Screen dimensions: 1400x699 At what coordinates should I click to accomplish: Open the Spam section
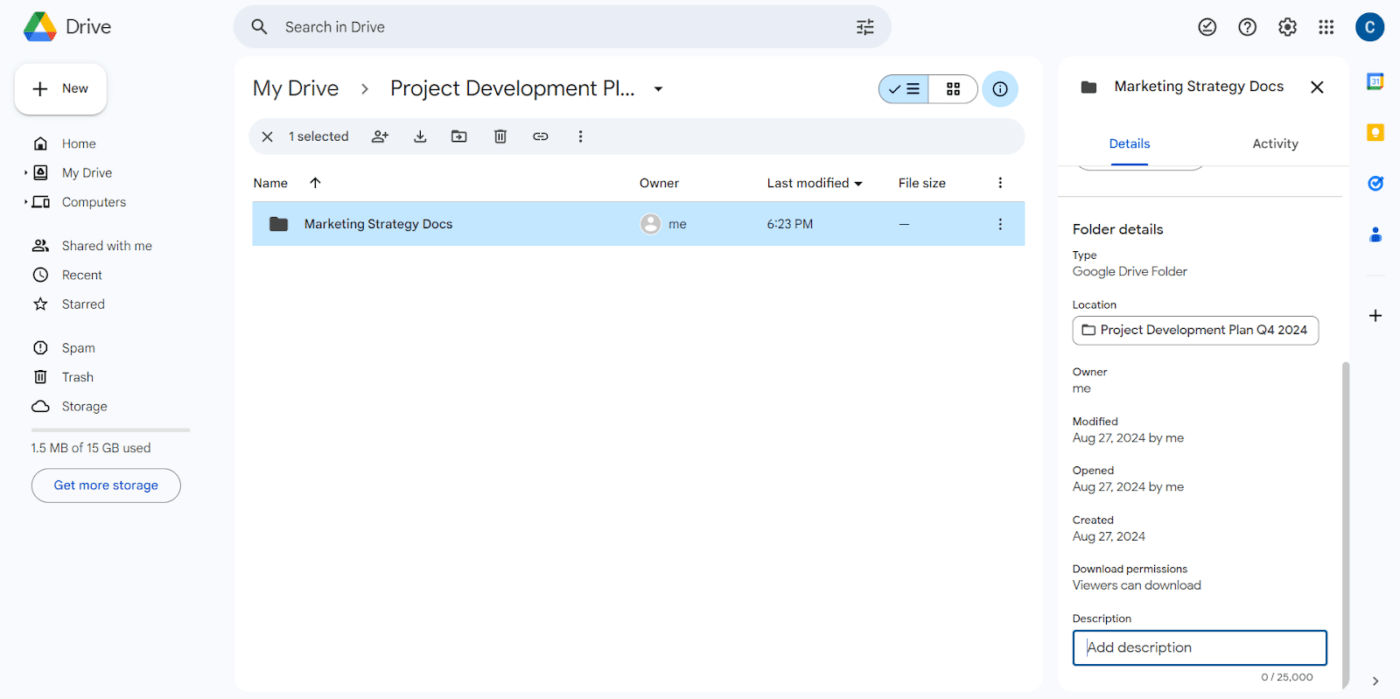pos(78,348)
